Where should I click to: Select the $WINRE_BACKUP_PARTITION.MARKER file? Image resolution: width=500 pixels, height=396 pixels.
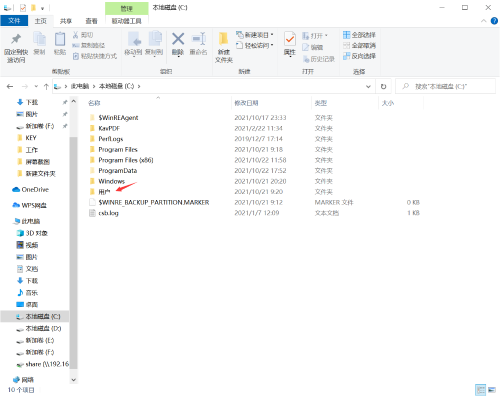pos(154,202)
